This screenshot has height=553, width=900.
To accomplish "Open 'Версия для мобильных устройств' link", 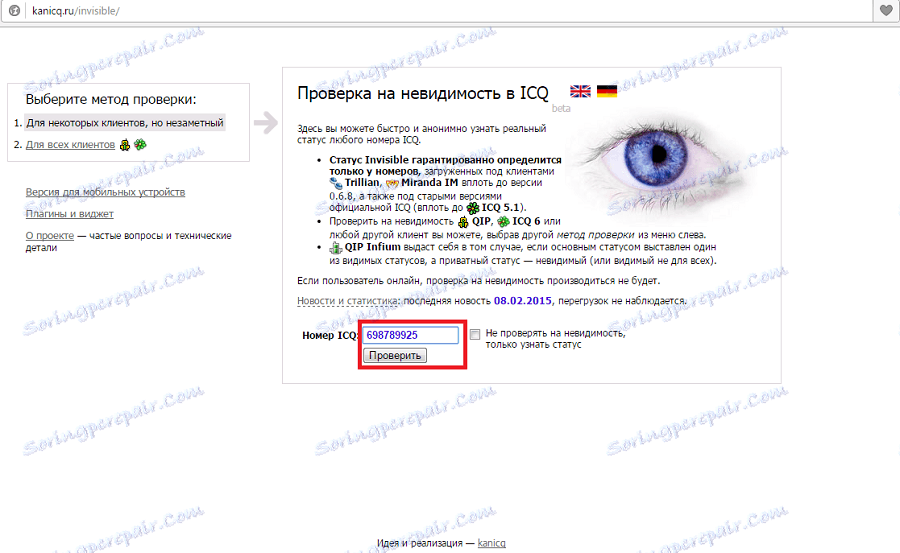I will coord(105,192).
